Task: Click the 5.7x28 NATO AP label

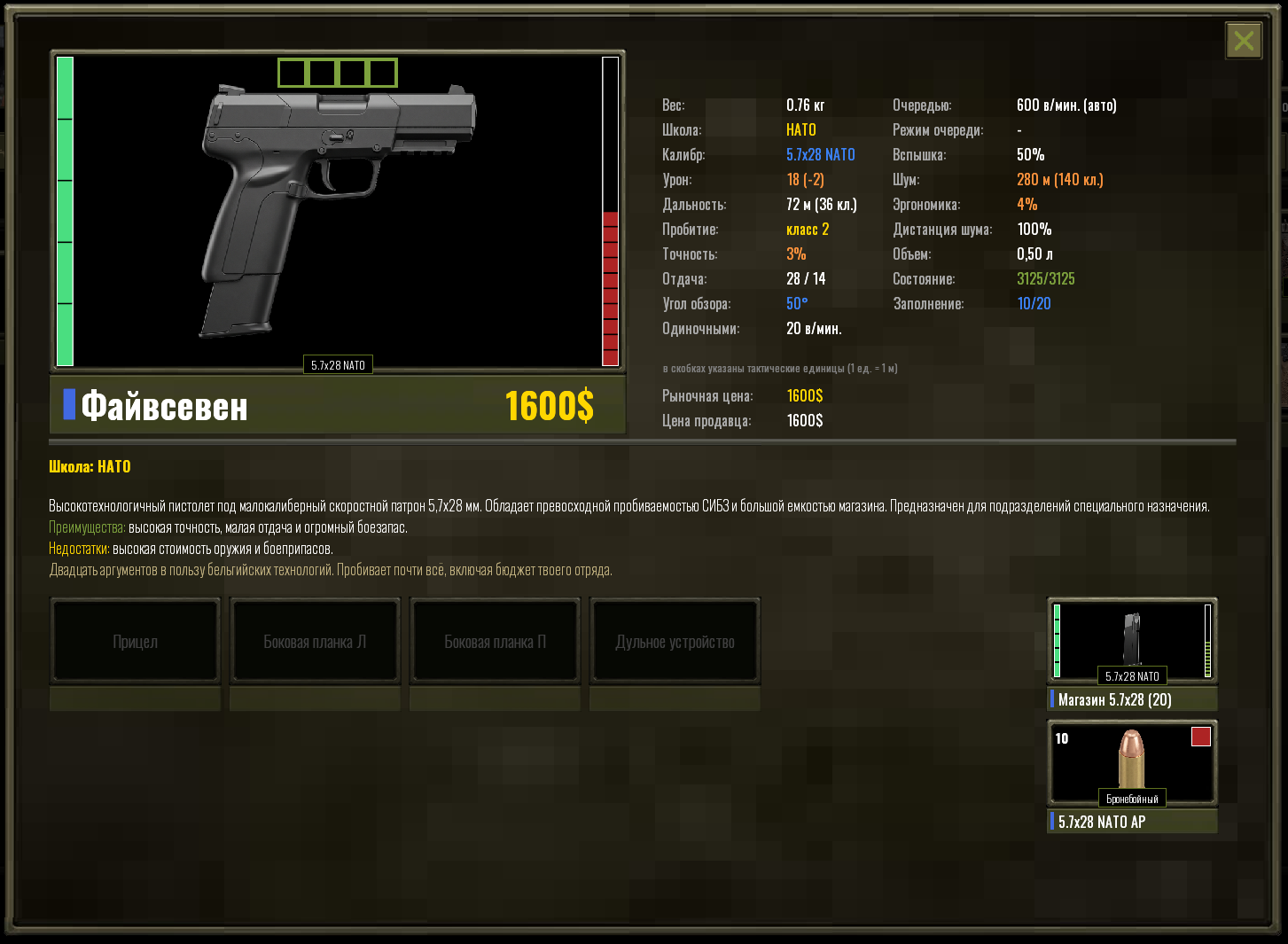Action: [x=1102, y=822]
